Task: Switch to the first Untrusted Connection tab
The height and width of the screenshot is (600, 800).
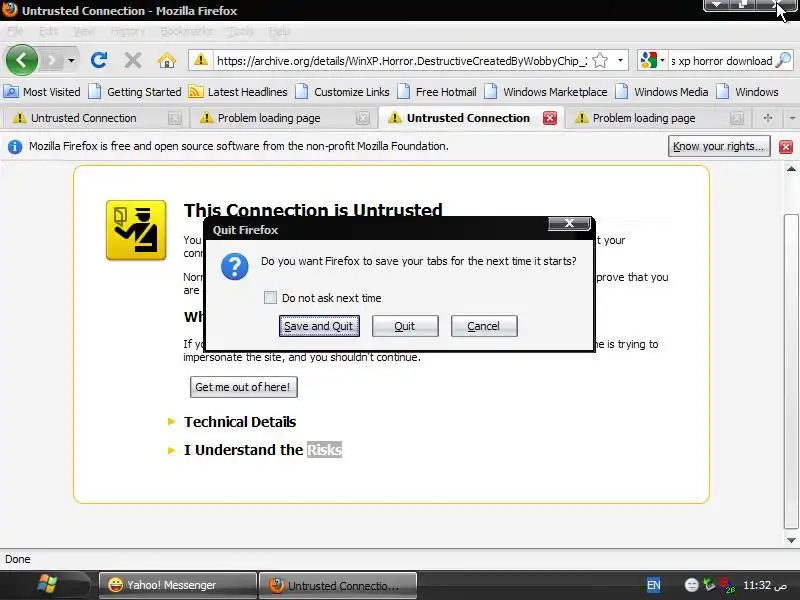Action: [x=84, y=118]
